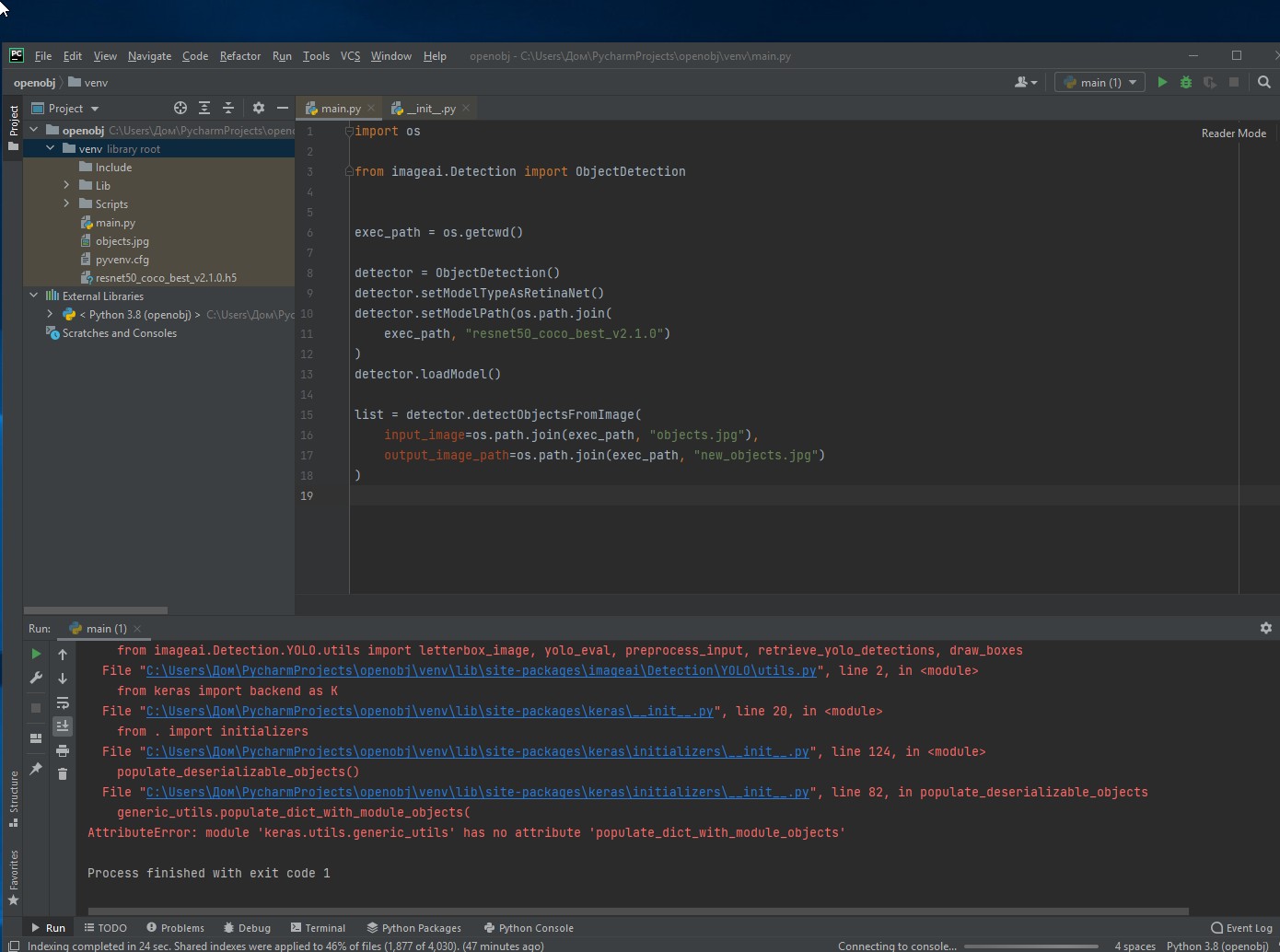The width and height of the screenshot is (1280, 952).
Task: Open main (1) run configuration dropdown
Action: (x=1101, y=82)
